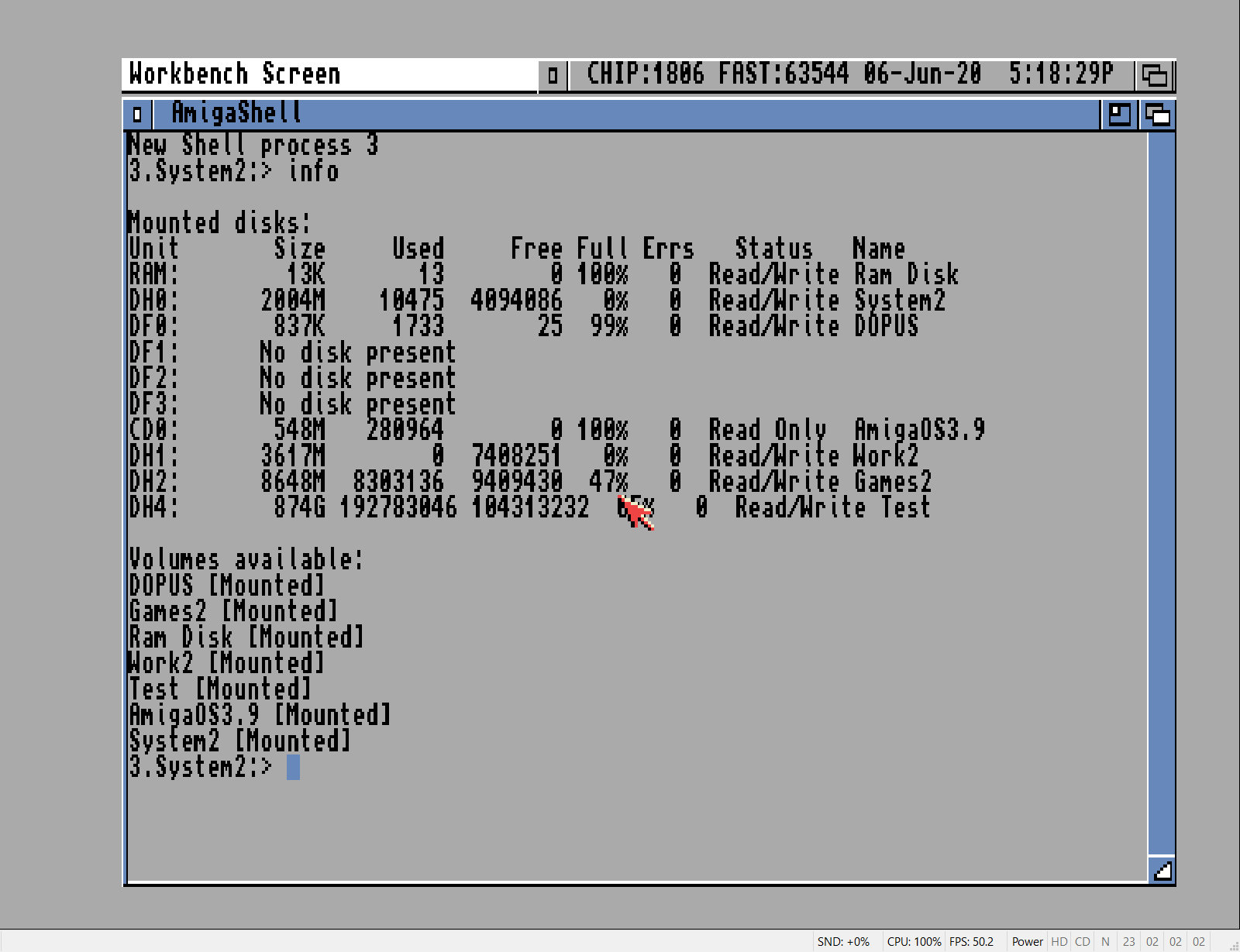Viewport: 1240px width, 952px height.
Task: Click the Power indicator in status bar
Action: 1027,942
